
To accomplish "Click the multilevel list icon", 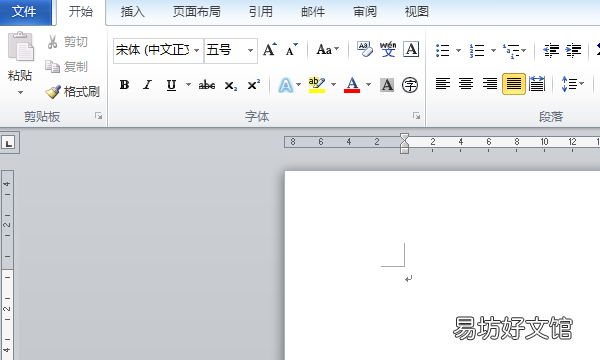I will point(512,50).
